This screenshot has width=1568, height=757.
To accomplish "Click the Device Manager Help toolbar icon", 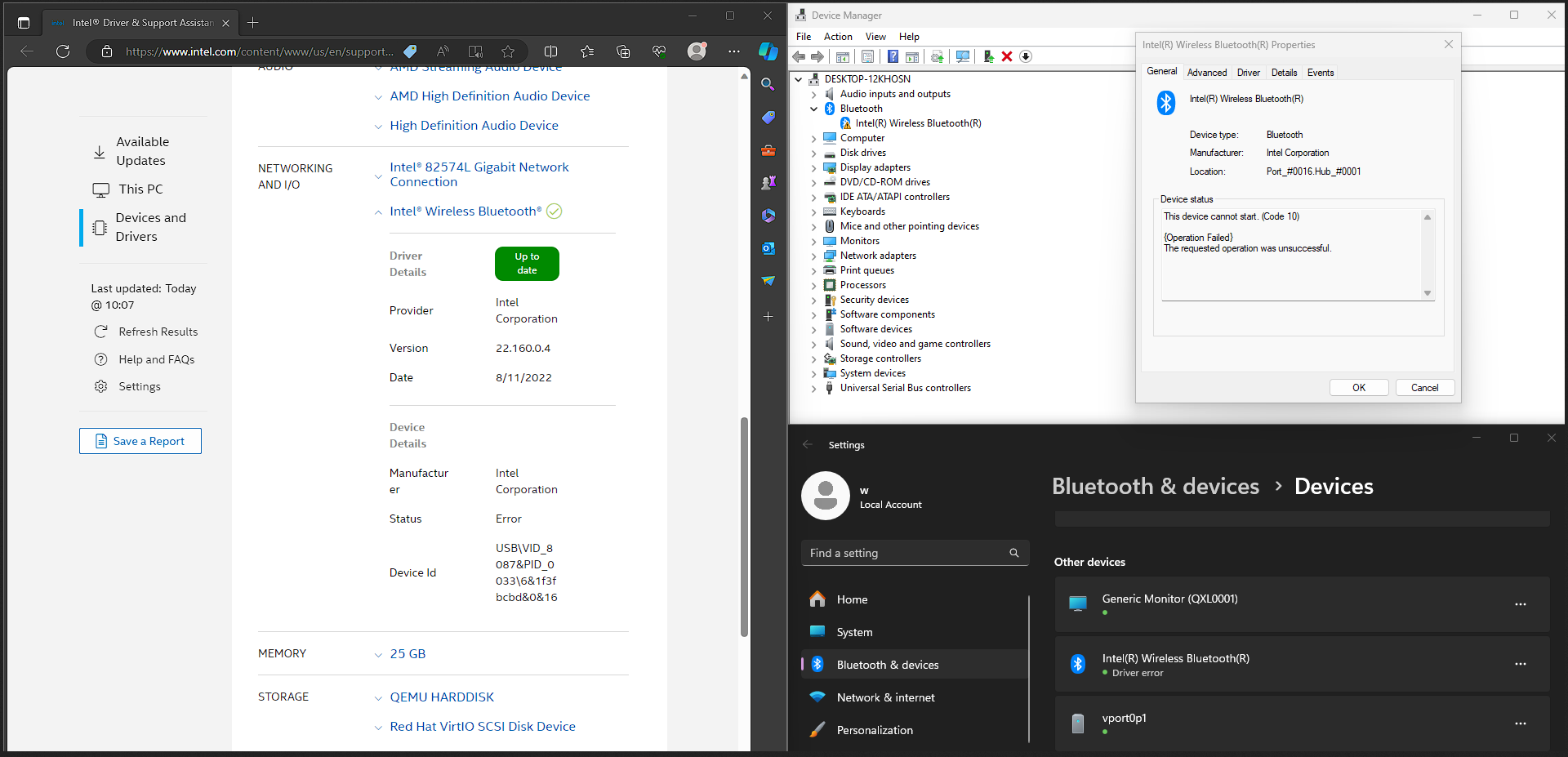I will click(x=893, y=56).
